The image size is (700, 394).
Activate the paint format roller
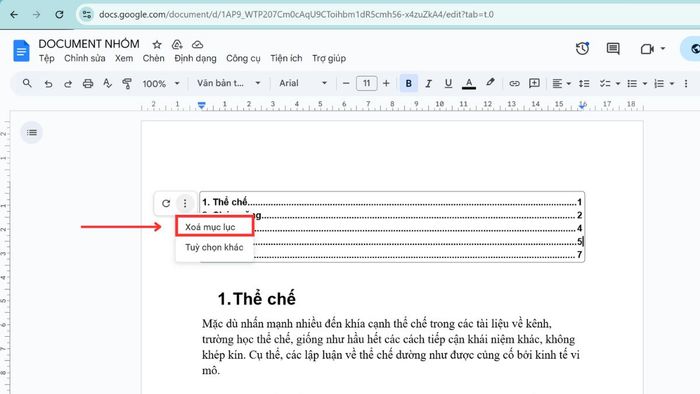coord(127,83)
